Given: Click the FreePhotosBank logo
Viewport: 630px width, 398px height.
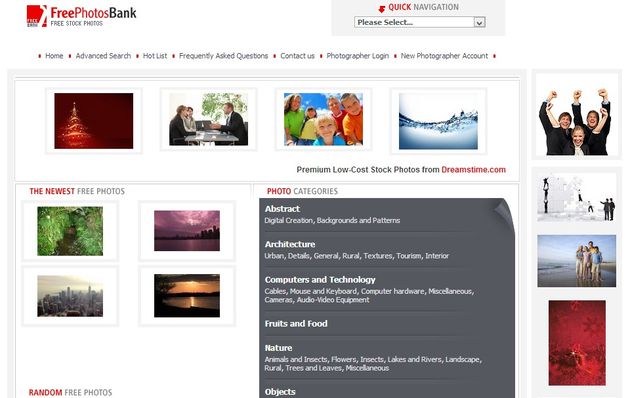Looking at the screenshot, I should tap(82, 16).
